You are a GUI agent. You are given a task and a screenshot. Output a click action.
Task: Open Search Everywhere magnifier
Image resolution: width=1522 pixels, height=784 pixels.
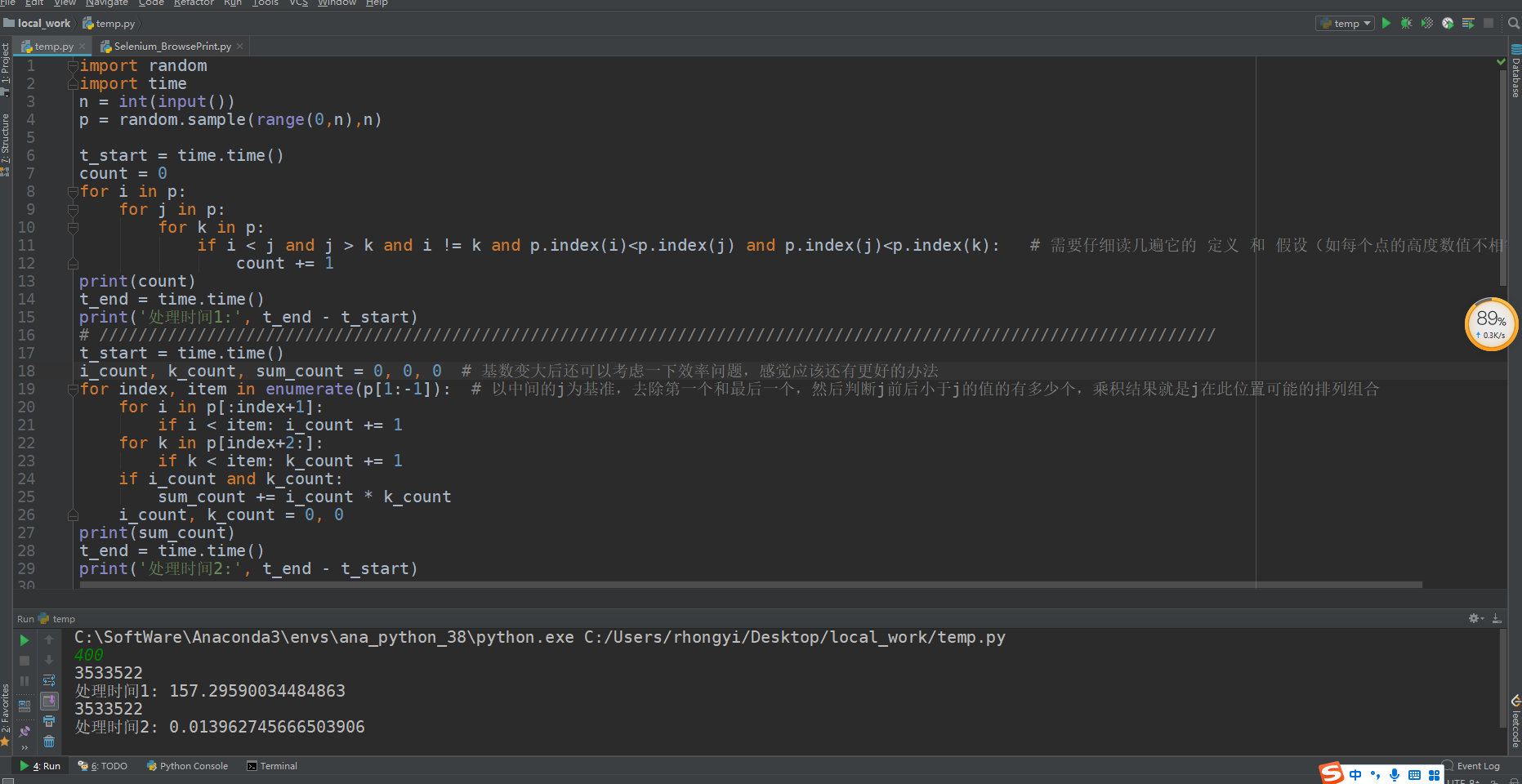pyautogui.click(x=1514, y=24)
